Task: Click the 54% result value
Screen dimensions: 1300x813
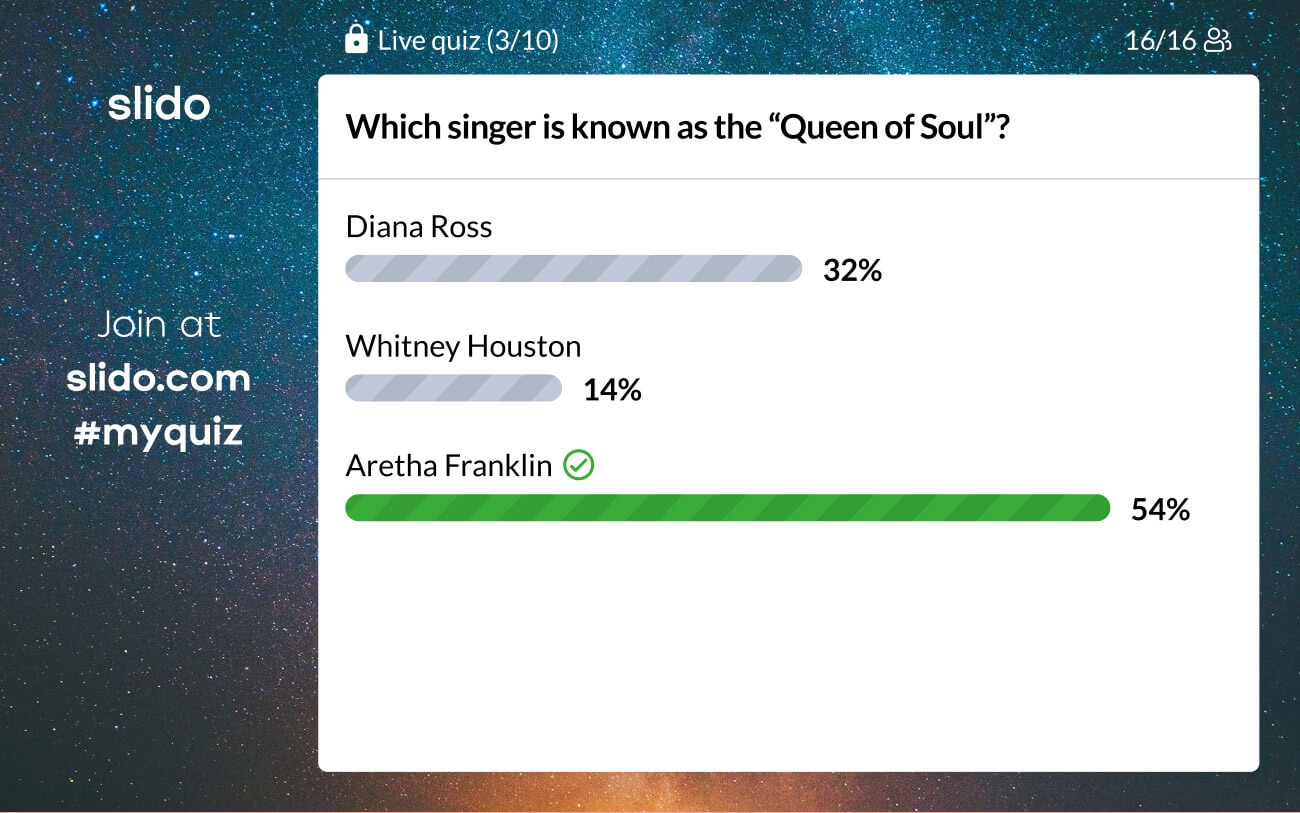Action: [1160, 509]
